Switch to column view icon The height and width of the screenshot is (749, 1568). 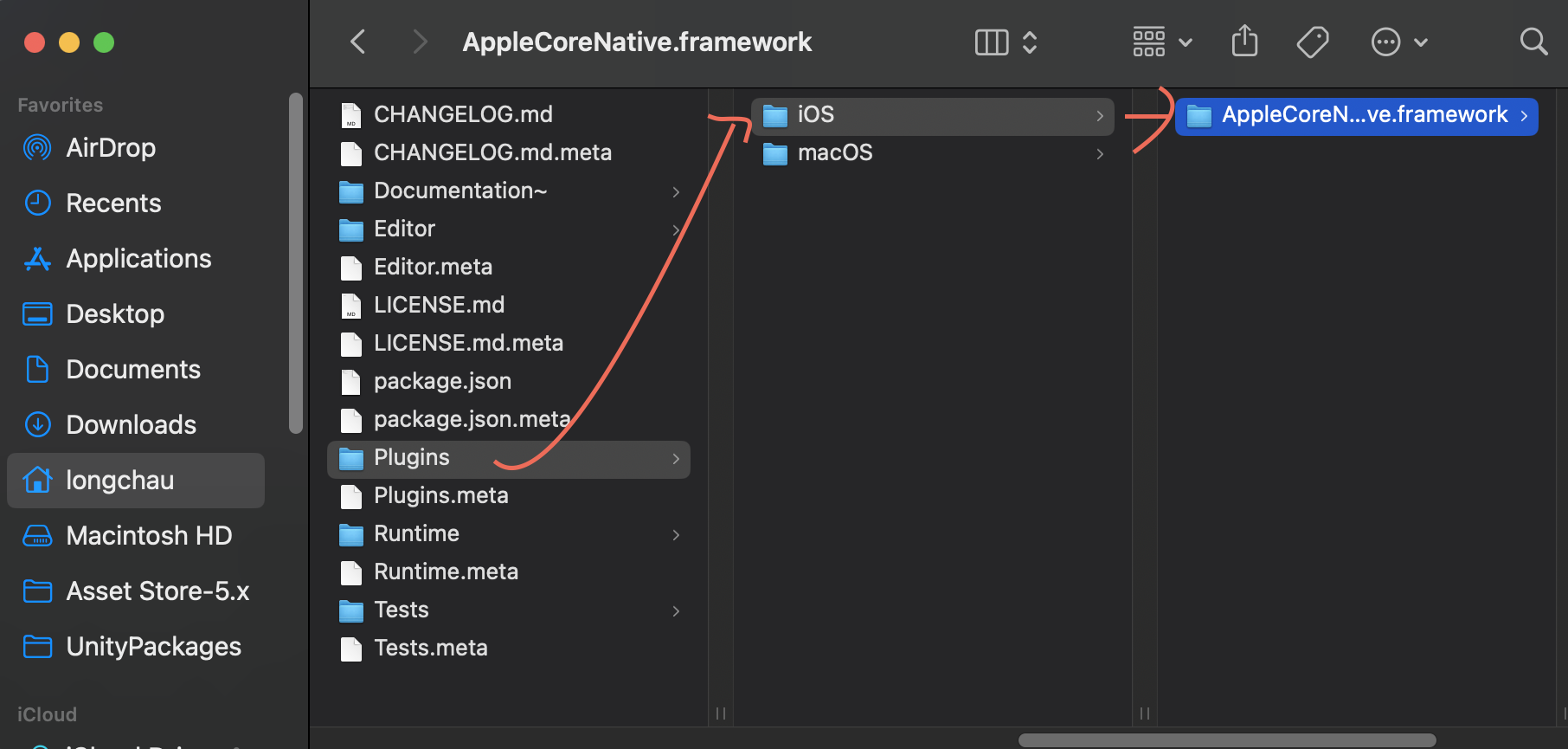[992, 42]
